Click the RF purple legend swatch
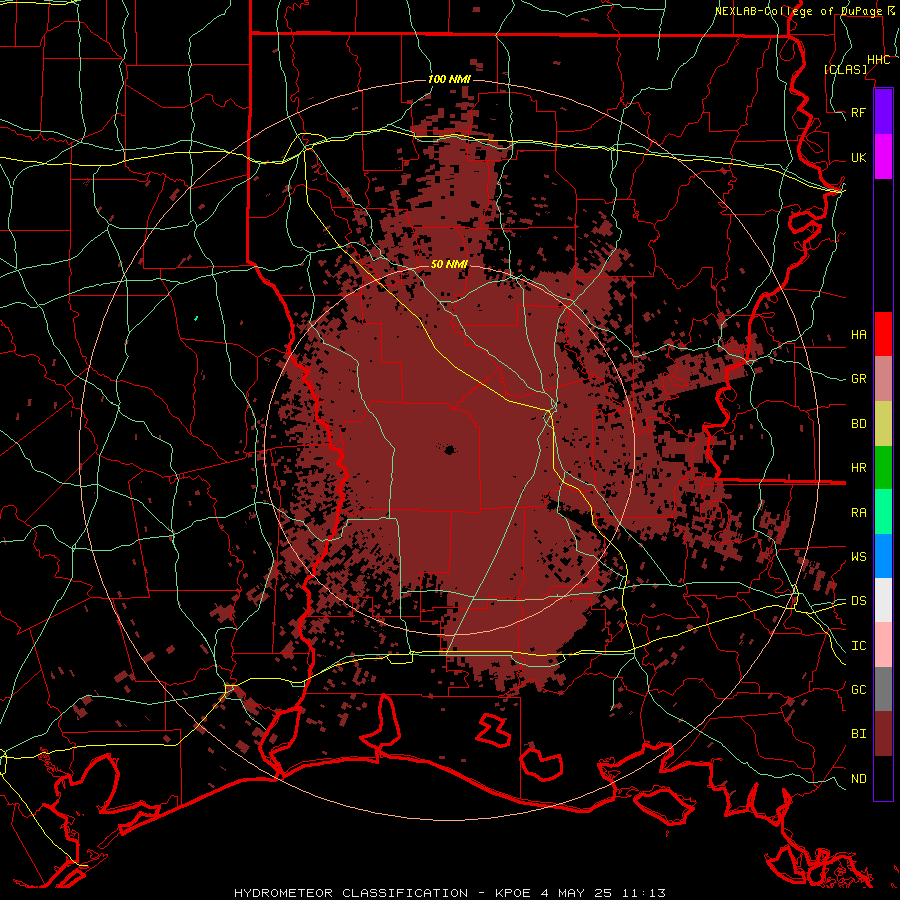This screenshot has width=900, height=900. (x=883, y=112)
